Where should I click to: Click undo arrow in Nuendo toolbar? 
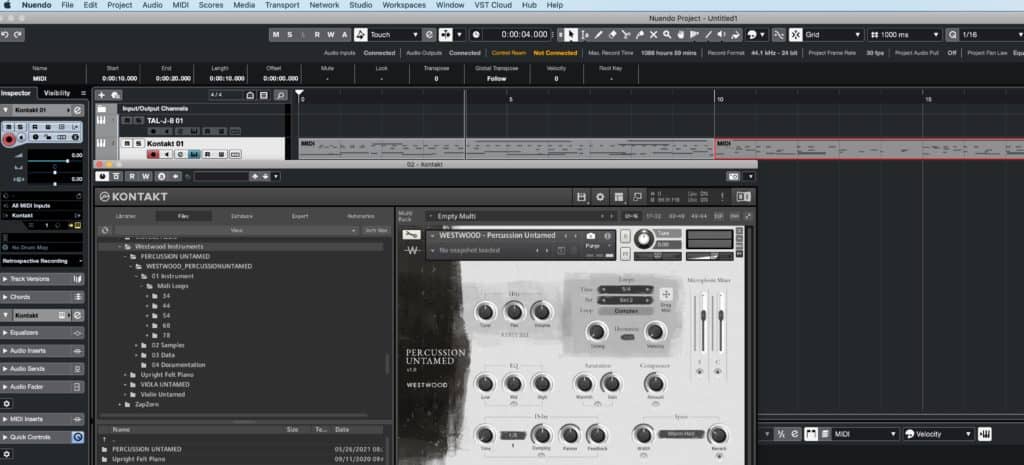click(x=5, y=35)
